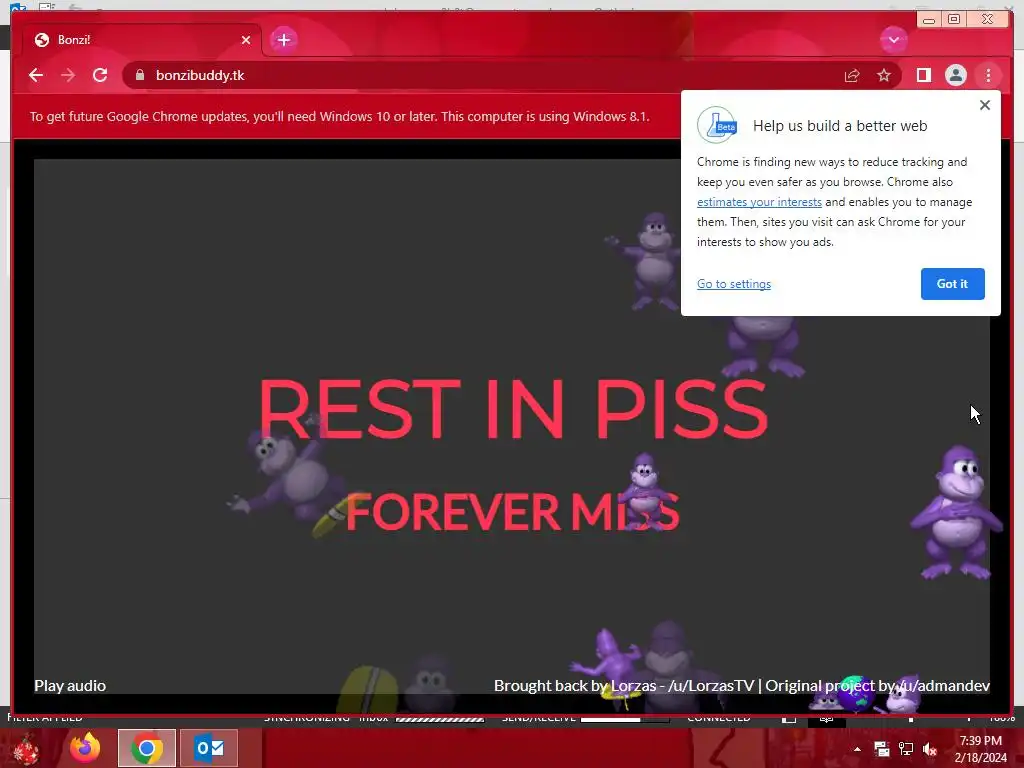Open the Start button ornament icon

coord(26,748)
